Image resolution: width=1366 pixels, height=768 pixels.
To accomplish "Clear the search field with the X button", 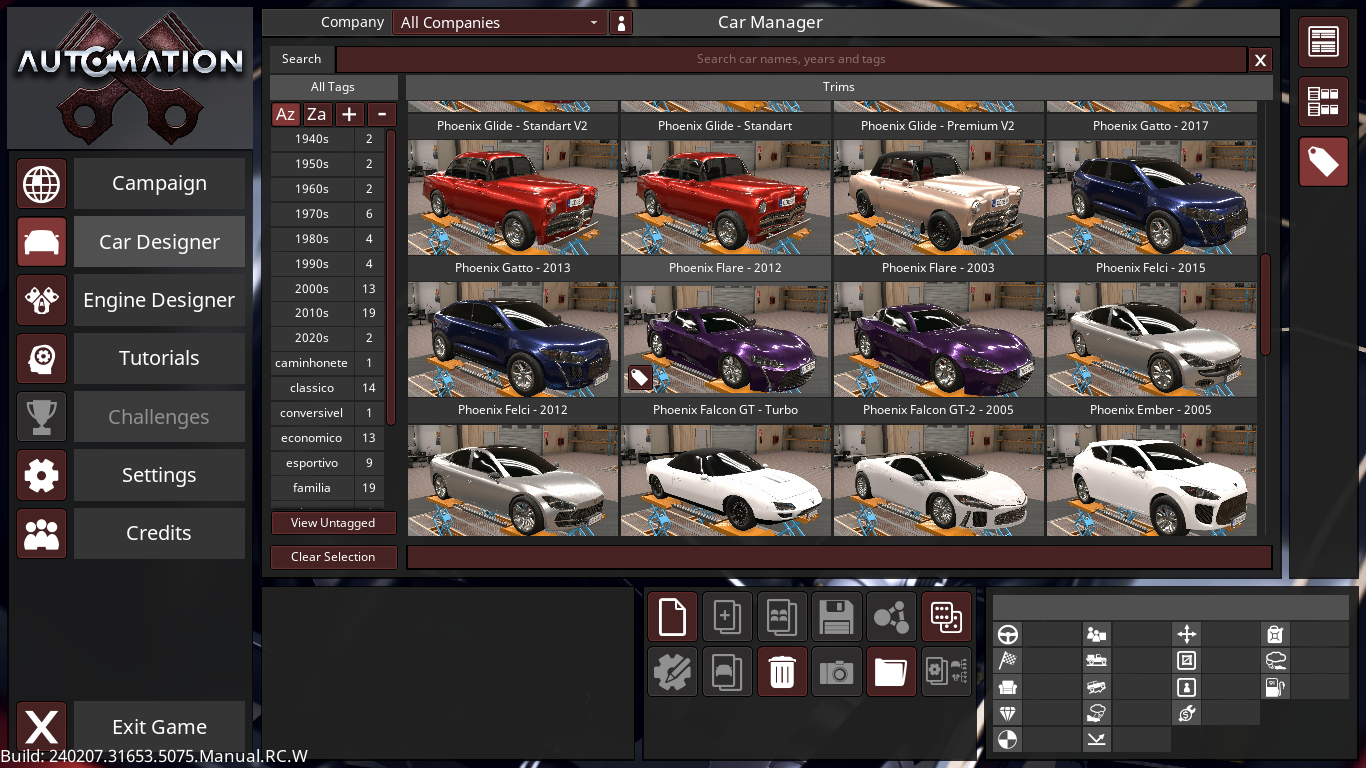I will click(x=1260, y=60).
